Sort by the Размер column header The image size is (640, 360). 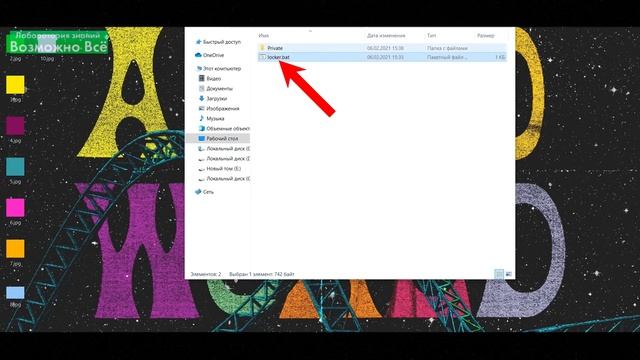(x=485, y=36)
